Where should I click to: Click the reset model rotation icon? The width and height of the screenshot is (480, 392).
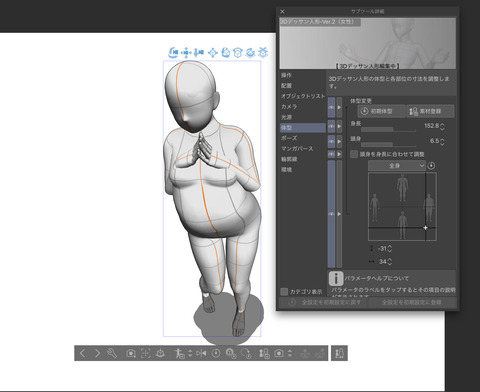pyautogui.click(x=246, y=353)
